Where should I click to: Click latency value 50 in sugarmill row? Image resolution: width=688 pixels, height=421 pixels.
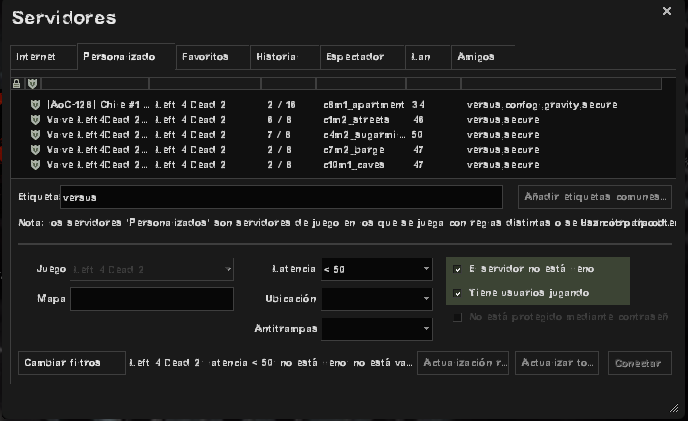(417, 135)
